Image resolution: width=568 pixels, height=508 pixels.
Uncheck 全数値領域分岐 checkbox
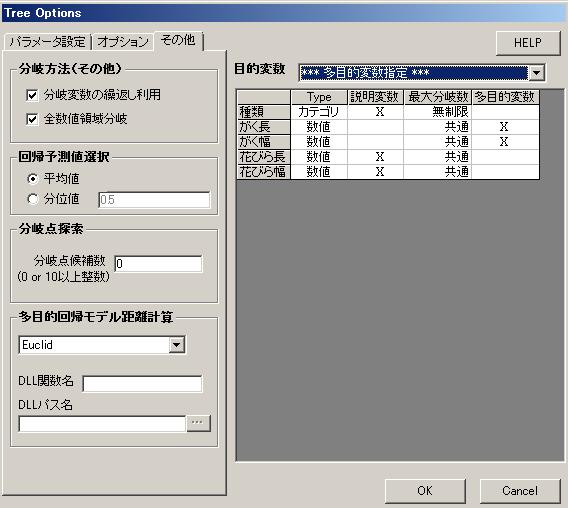pos(32,119)
